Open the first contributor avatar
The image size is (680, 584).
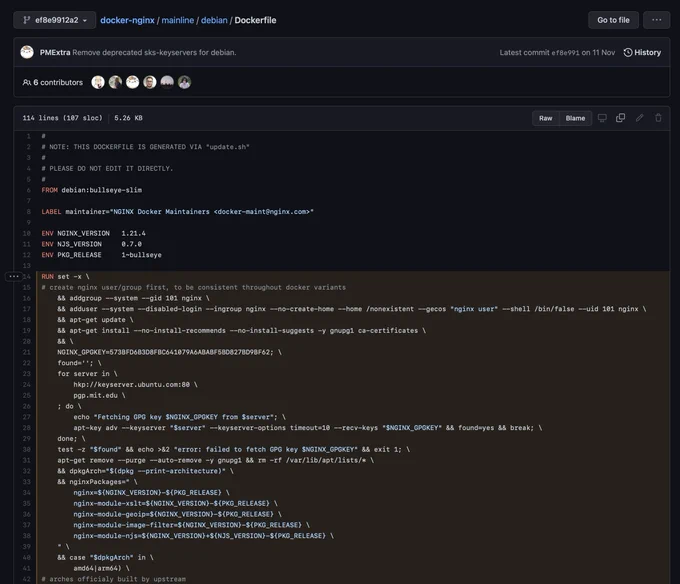point(98,82)
